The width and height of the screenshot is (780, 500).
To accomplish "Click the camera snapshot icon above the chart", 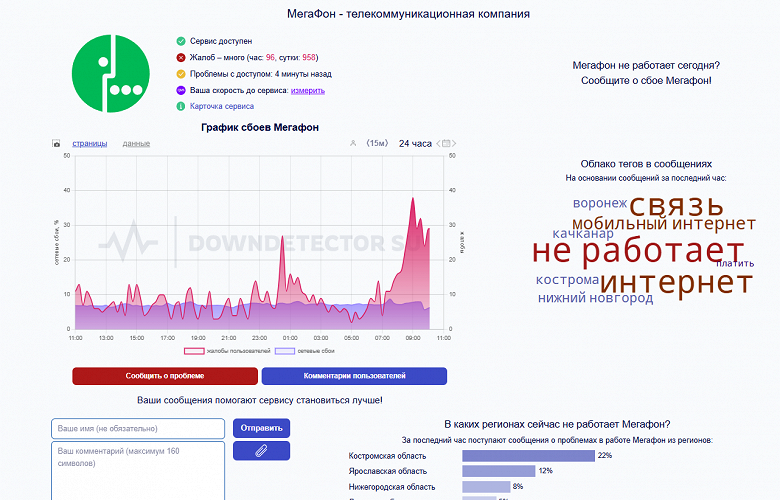I will tap(56, 144).
